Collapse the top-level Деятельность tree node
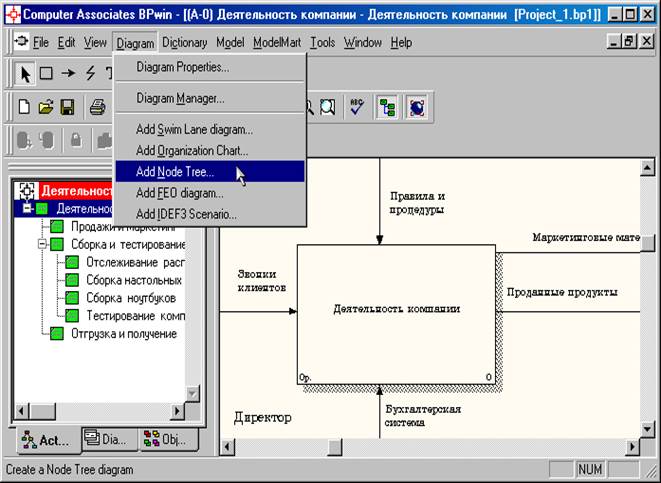Viewport: 661px width, 483px height. point(27,209)
